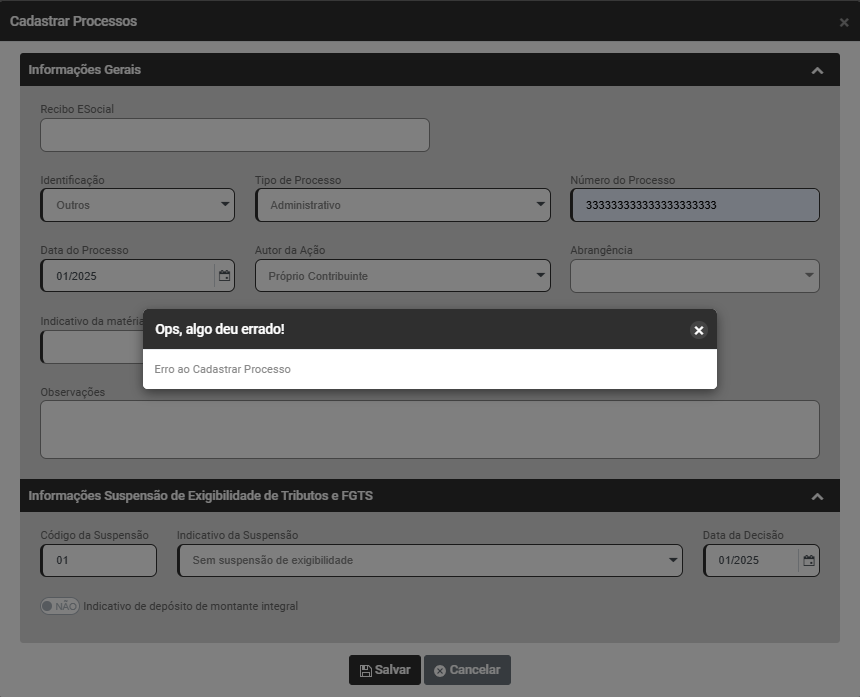
Task: Open calendar picker for Data da Decisão
Action: click(x=809, y=561)
